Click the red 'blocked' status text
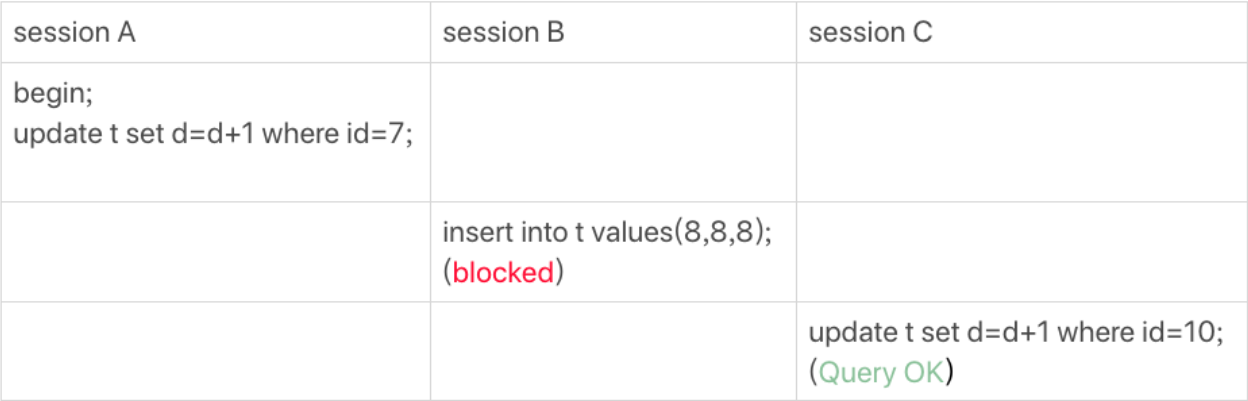The height and width of the screenshot is (401, 1248). tap(503, 273)
